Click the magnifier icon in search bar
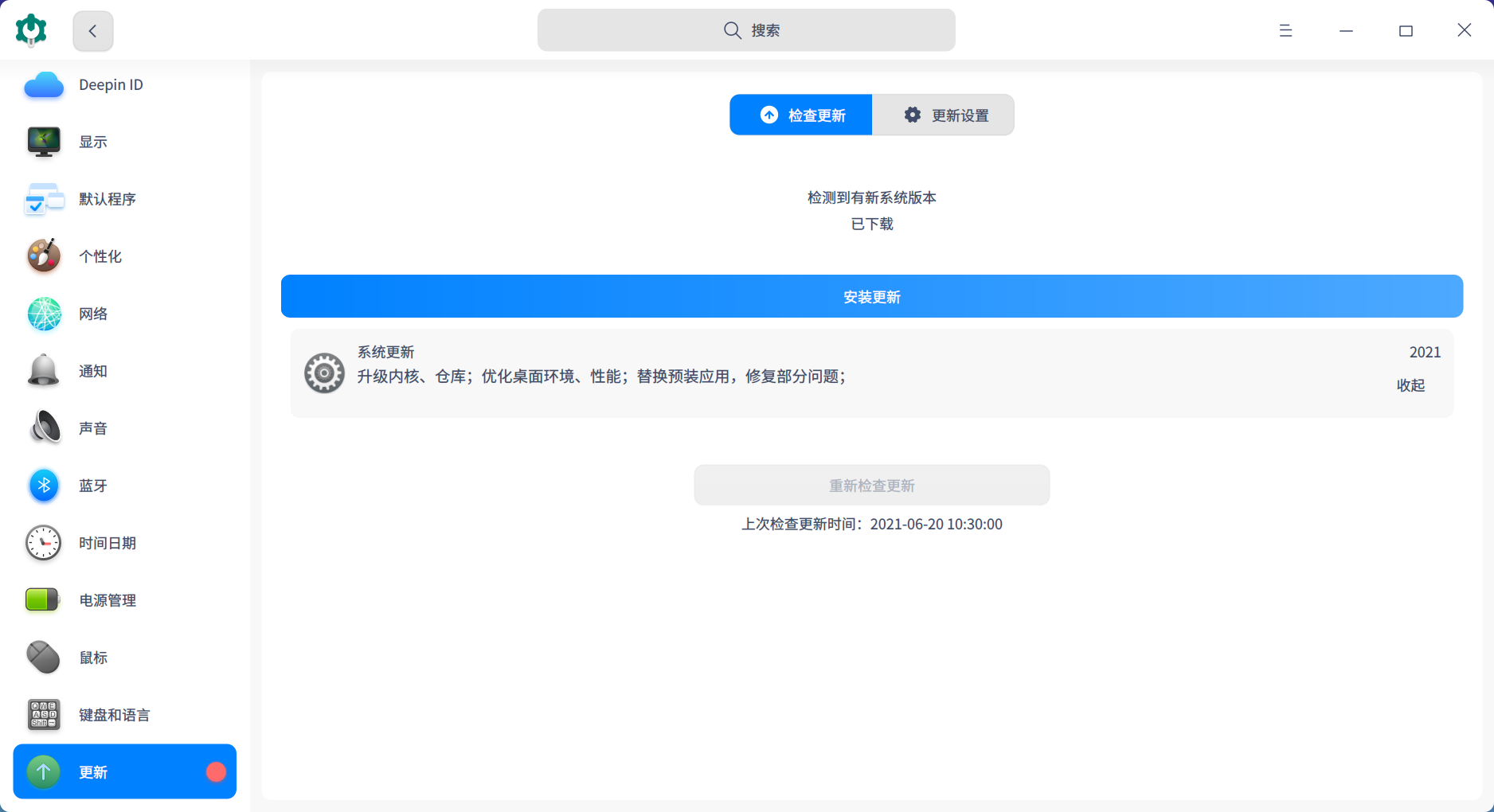Viewport: 1494px width, 812px height. coord(732,30)
